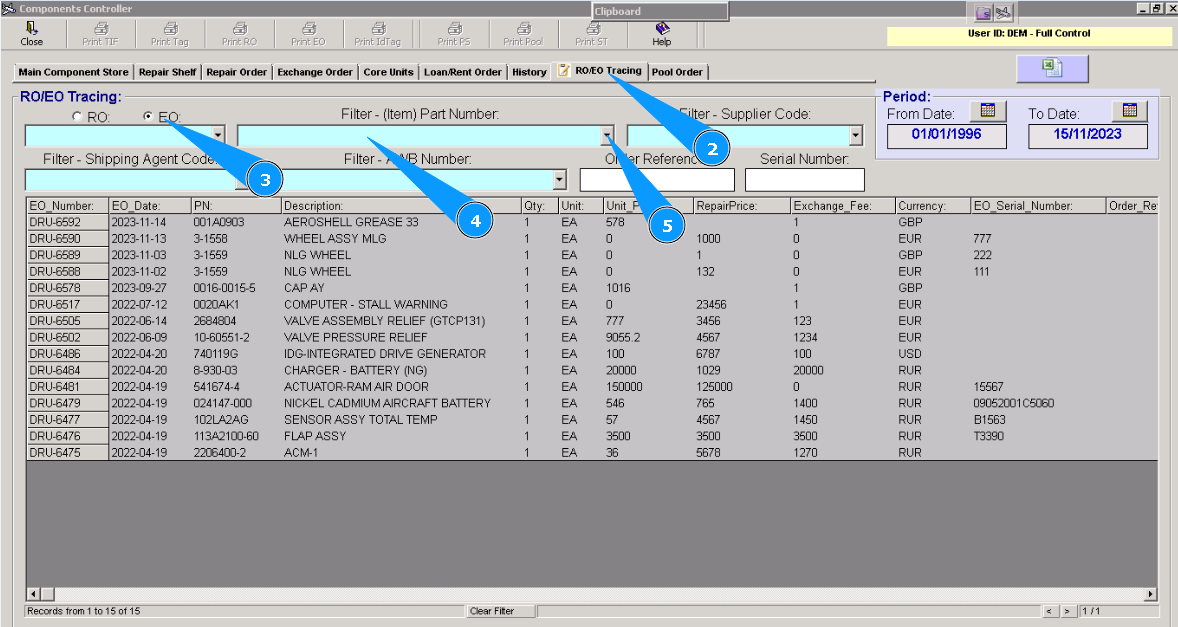Click the horizontal scrollbar right arrow

[1150, 594]
